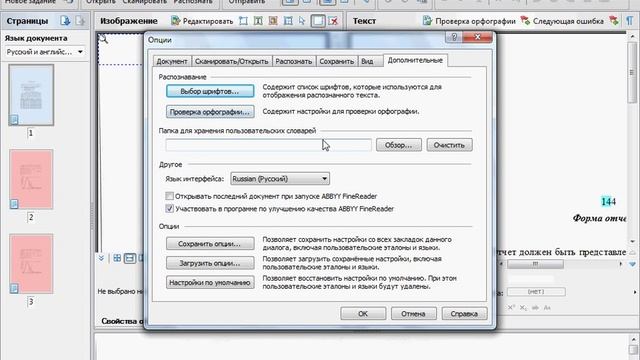Switch to the Распознать tab
The height and width of the screenshot is (360, 640).
pos(293,61)
